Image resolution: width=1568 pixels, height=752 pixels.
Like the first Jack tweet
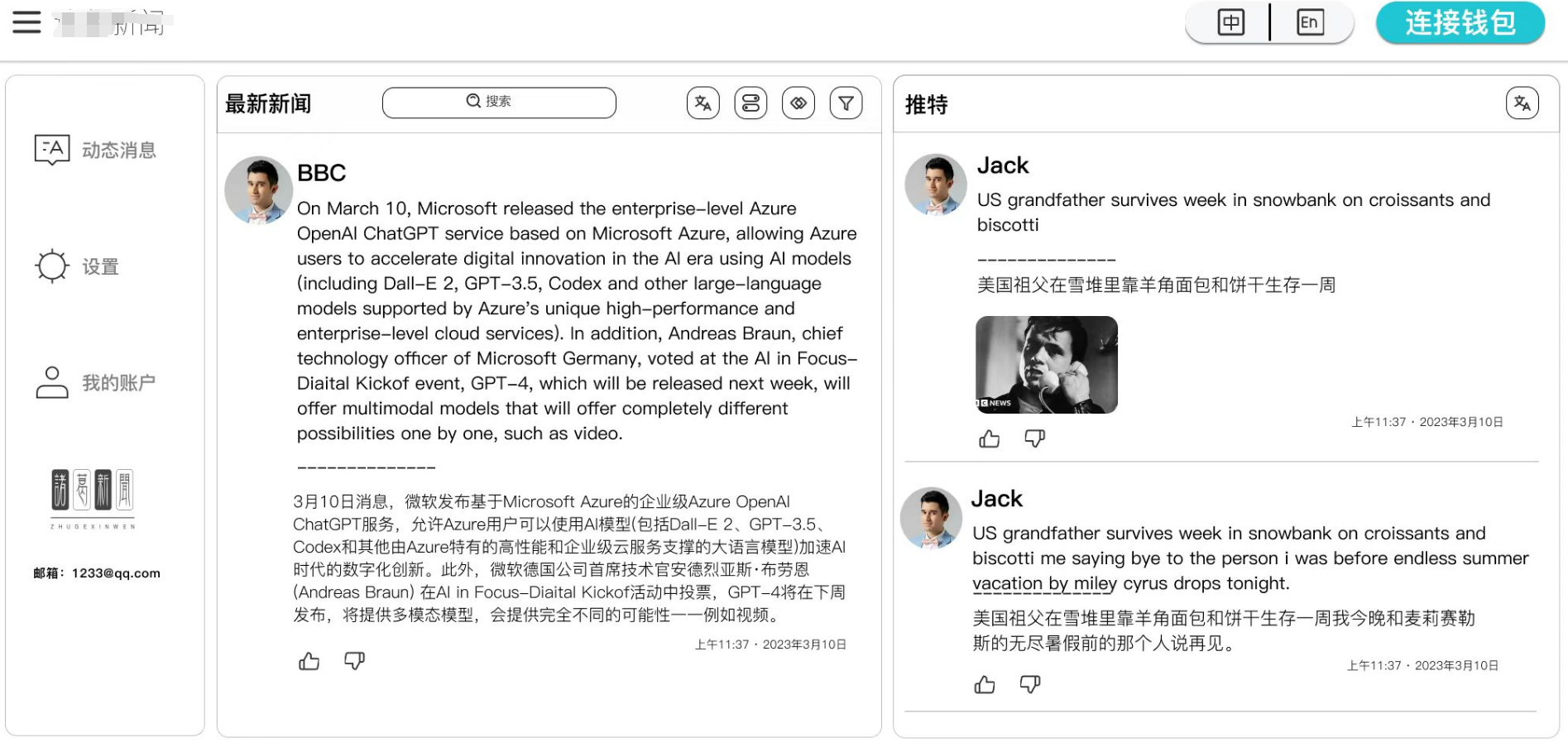click(990, 438)
